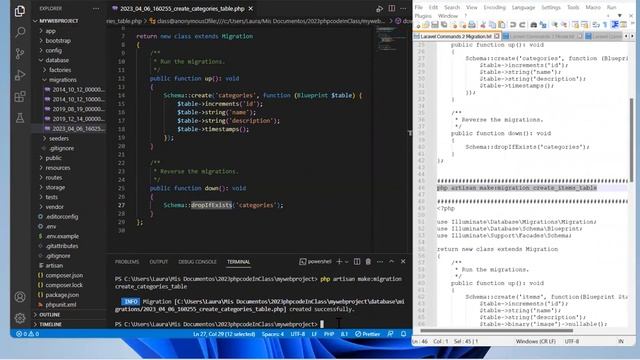Screen dimensions: 640x360
Task: Click the Prettier status bar item
Action: click(367, 334)
